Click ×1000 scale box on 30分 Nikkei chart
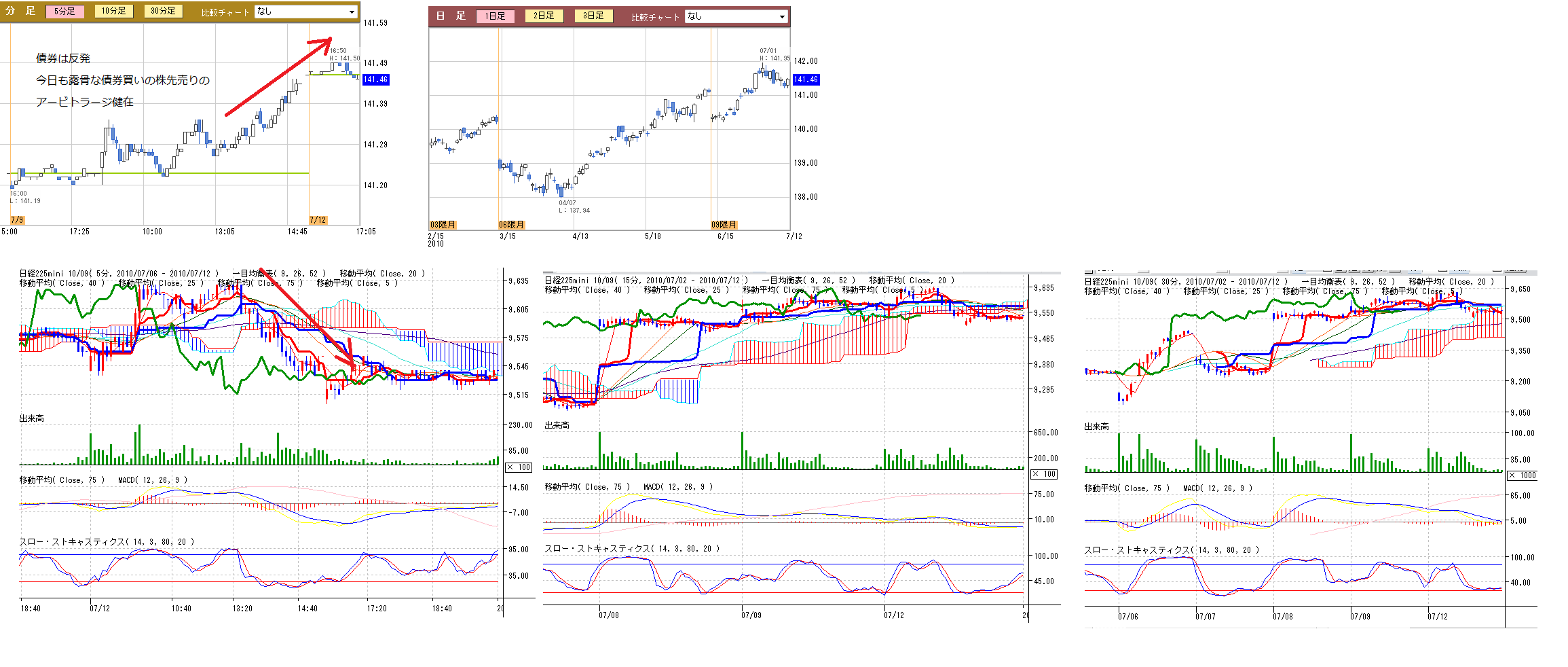 [x=1523, y=475]
